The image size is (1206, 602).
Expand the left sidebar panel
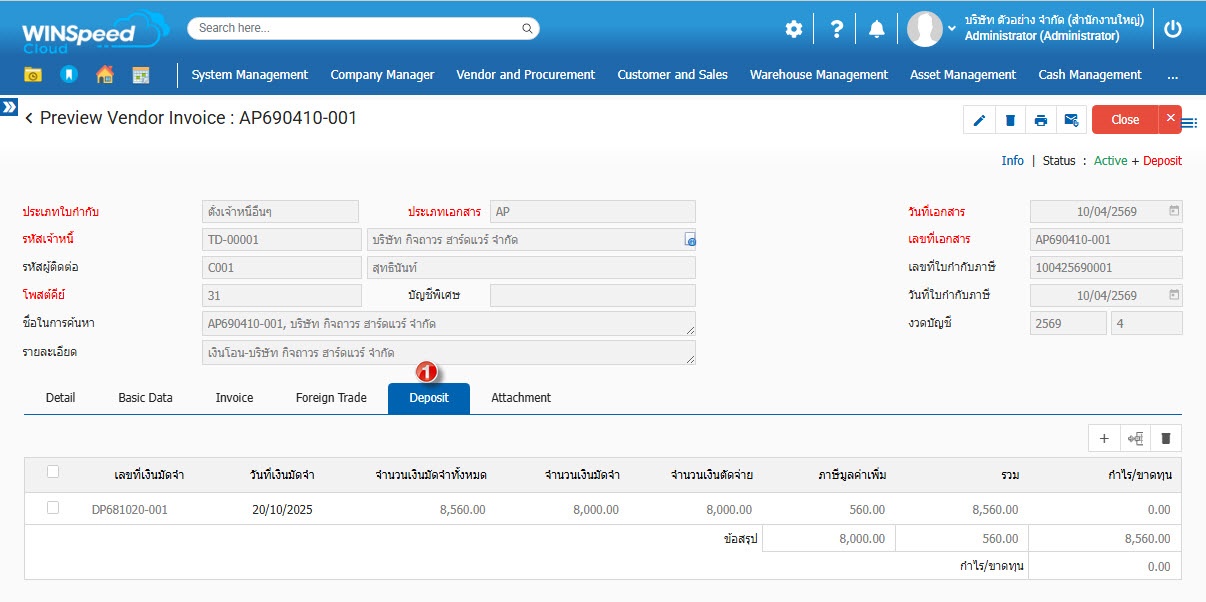click(x=9, y=106)
